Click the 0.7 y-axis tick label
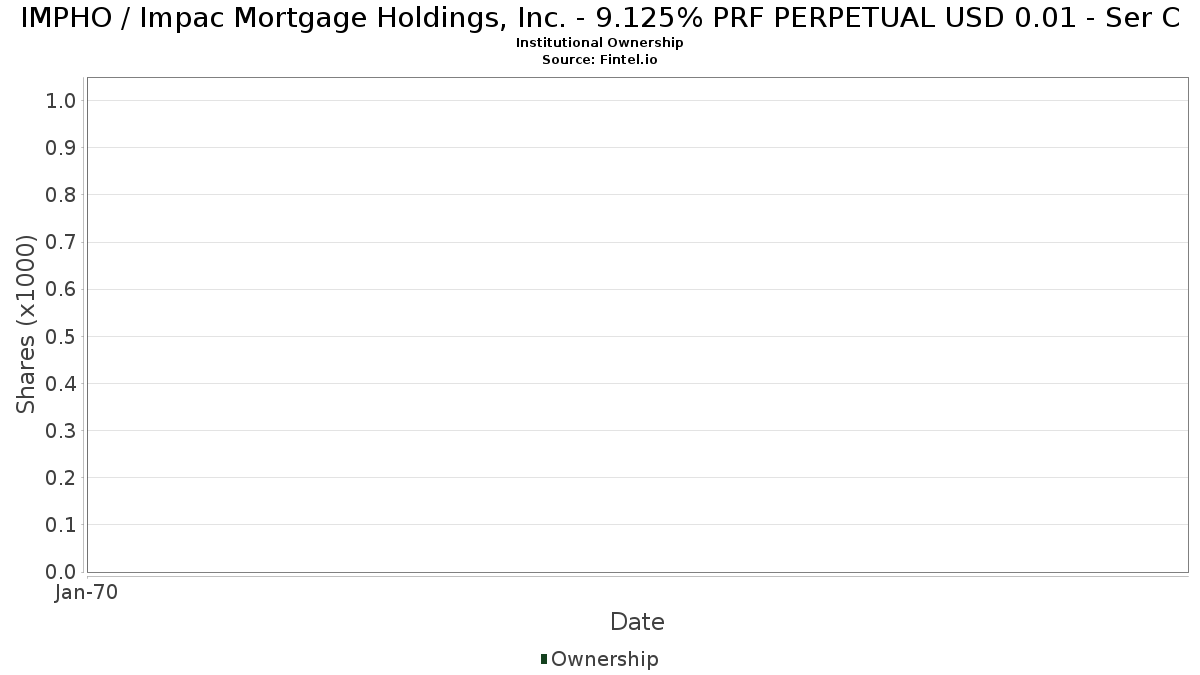 coord(60,242)
